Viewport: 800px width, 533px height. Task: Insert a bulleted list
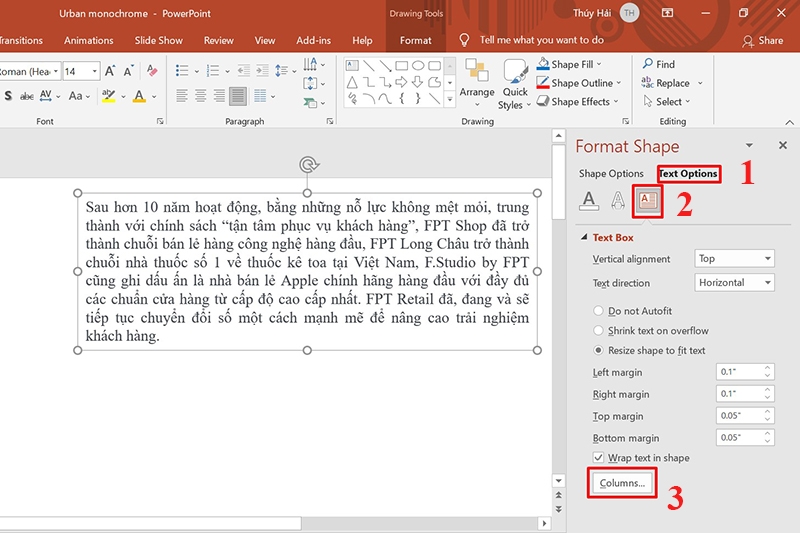click(182, 70)
